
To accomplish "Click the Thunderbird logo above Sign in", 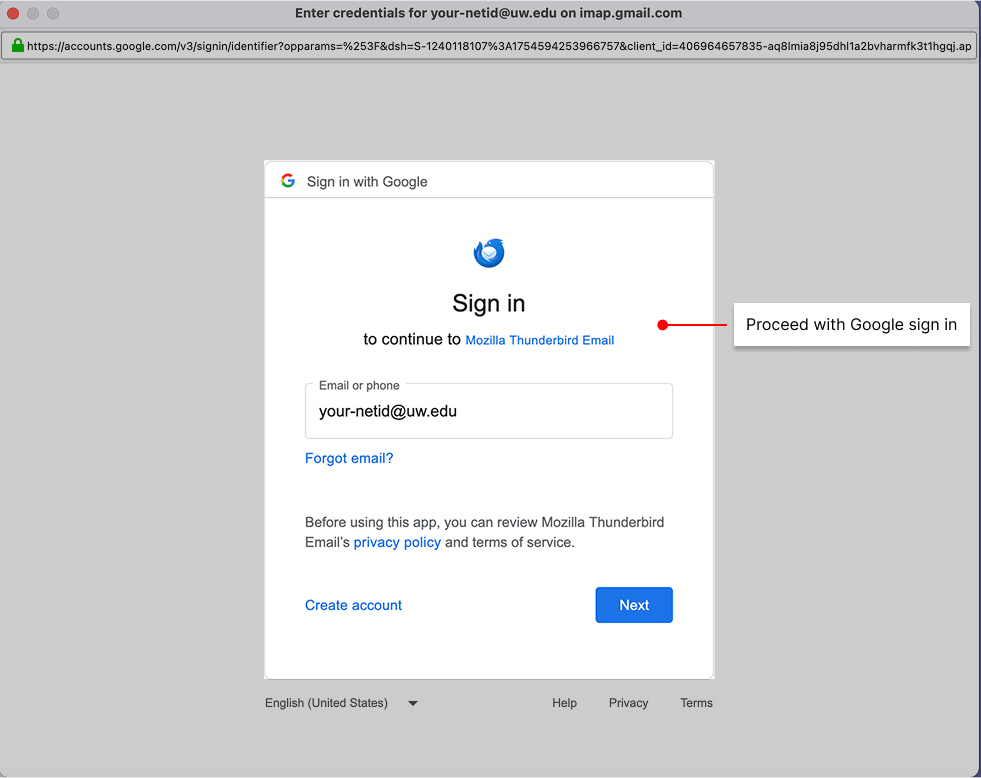I will (x=489, y=252).
